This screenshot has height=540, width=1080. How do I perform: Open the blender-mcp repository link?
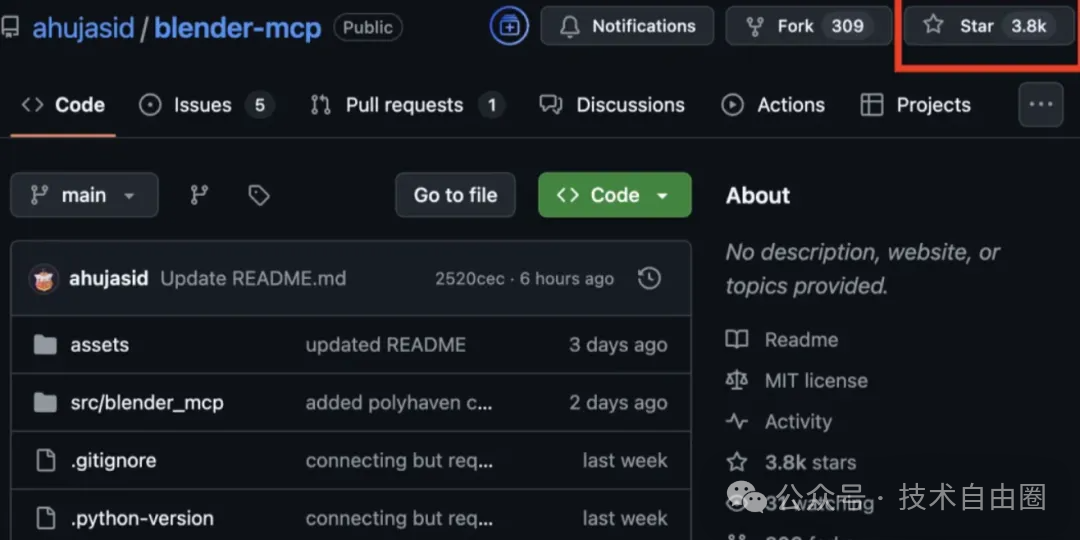point(238,28)
